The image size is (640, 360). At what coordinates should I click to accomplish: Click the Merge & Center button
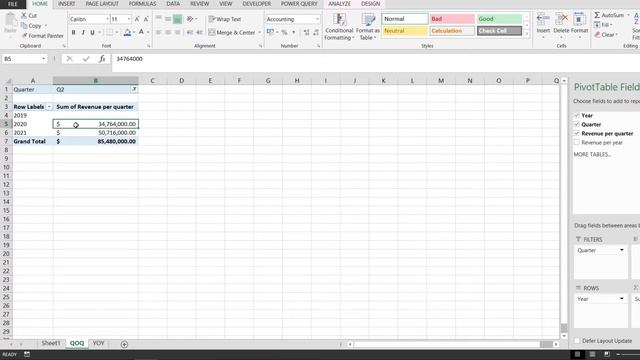click(232, 32)
